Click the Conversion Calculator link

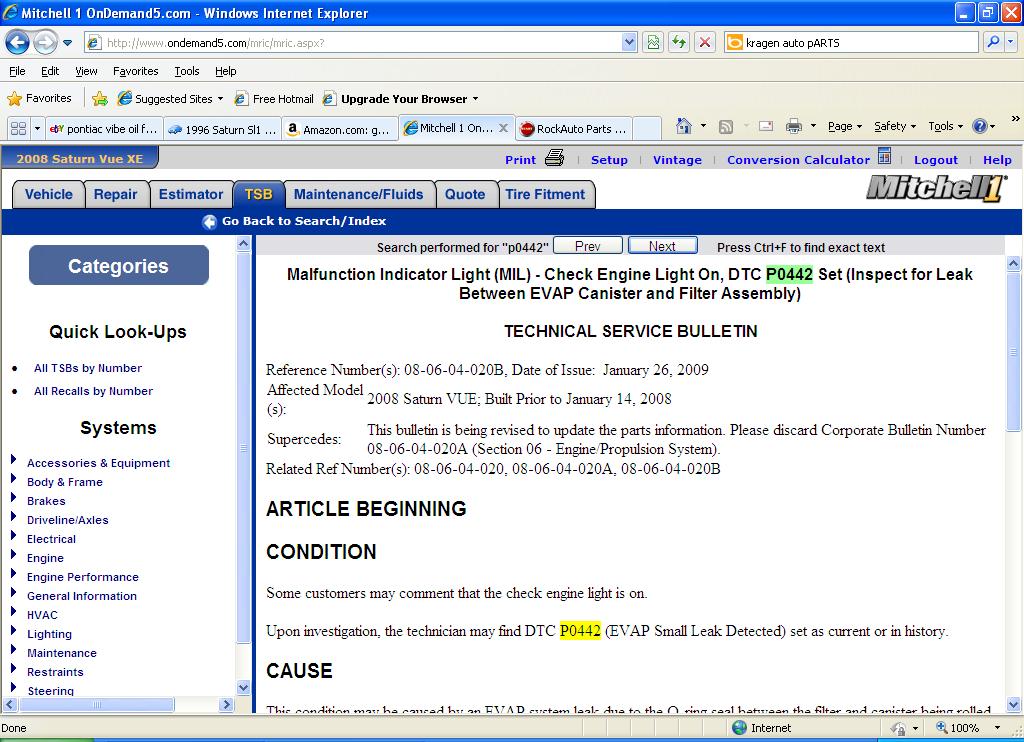[798, 160]
